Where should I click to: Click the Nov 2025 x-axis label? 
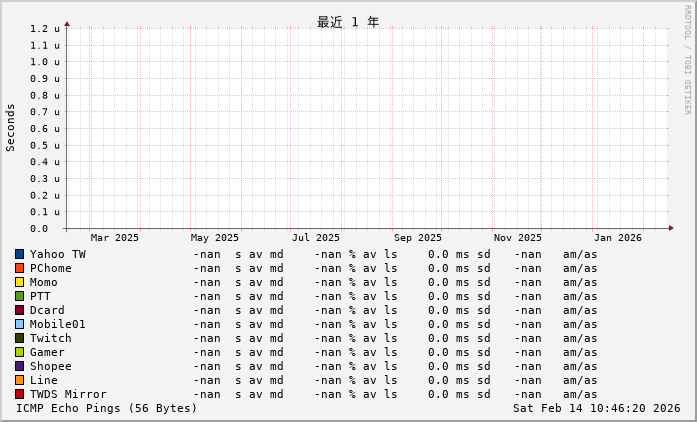pyautogui.click(x=518, y=238)
